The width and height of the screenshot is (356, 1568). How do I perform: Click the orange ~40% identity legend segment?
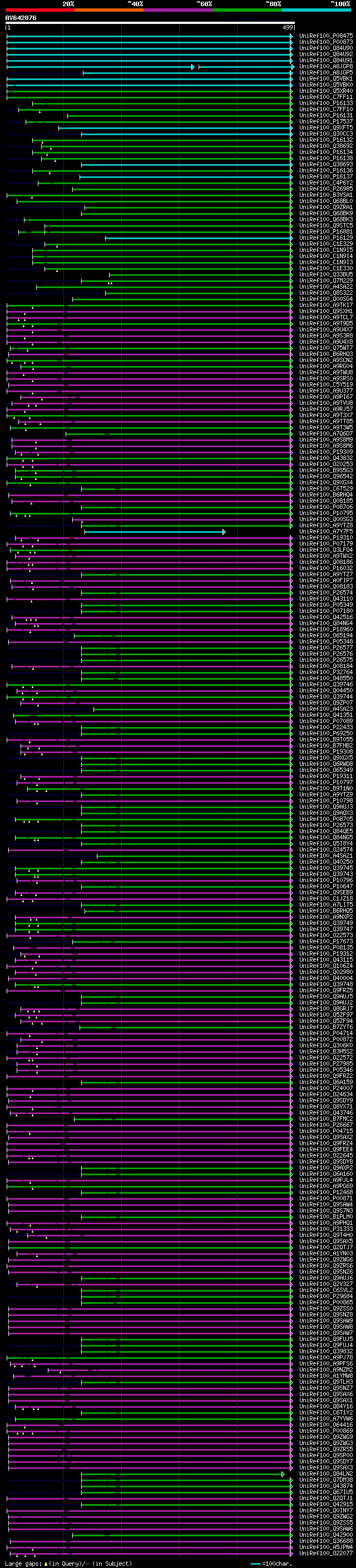(x=110, y=10)
